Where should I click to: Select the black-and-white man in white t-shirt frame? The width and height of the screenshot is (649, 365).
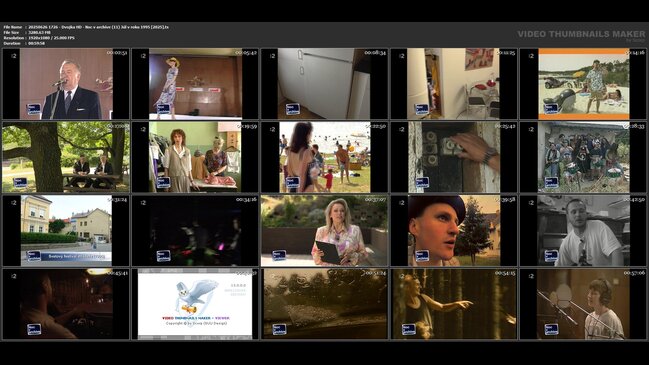click(583, 231)
